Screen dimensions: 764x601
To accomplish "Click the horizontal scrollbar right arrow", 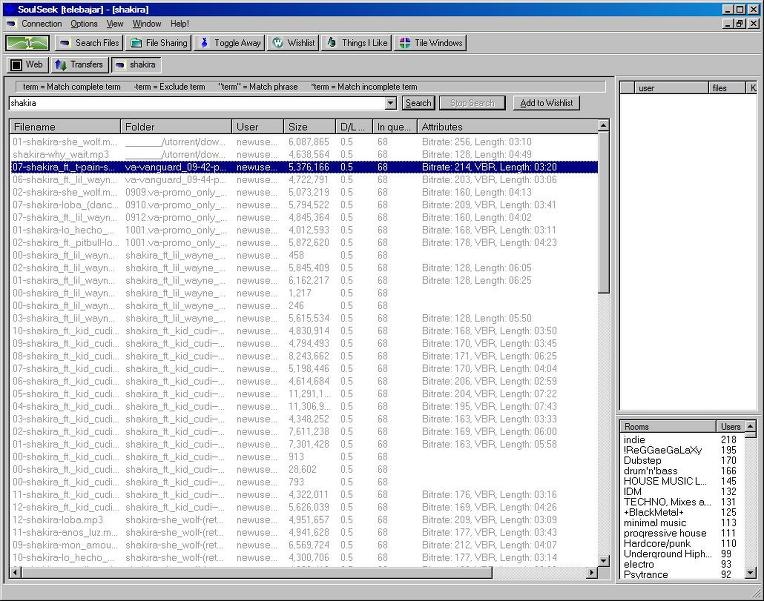I will click(592, 572).
